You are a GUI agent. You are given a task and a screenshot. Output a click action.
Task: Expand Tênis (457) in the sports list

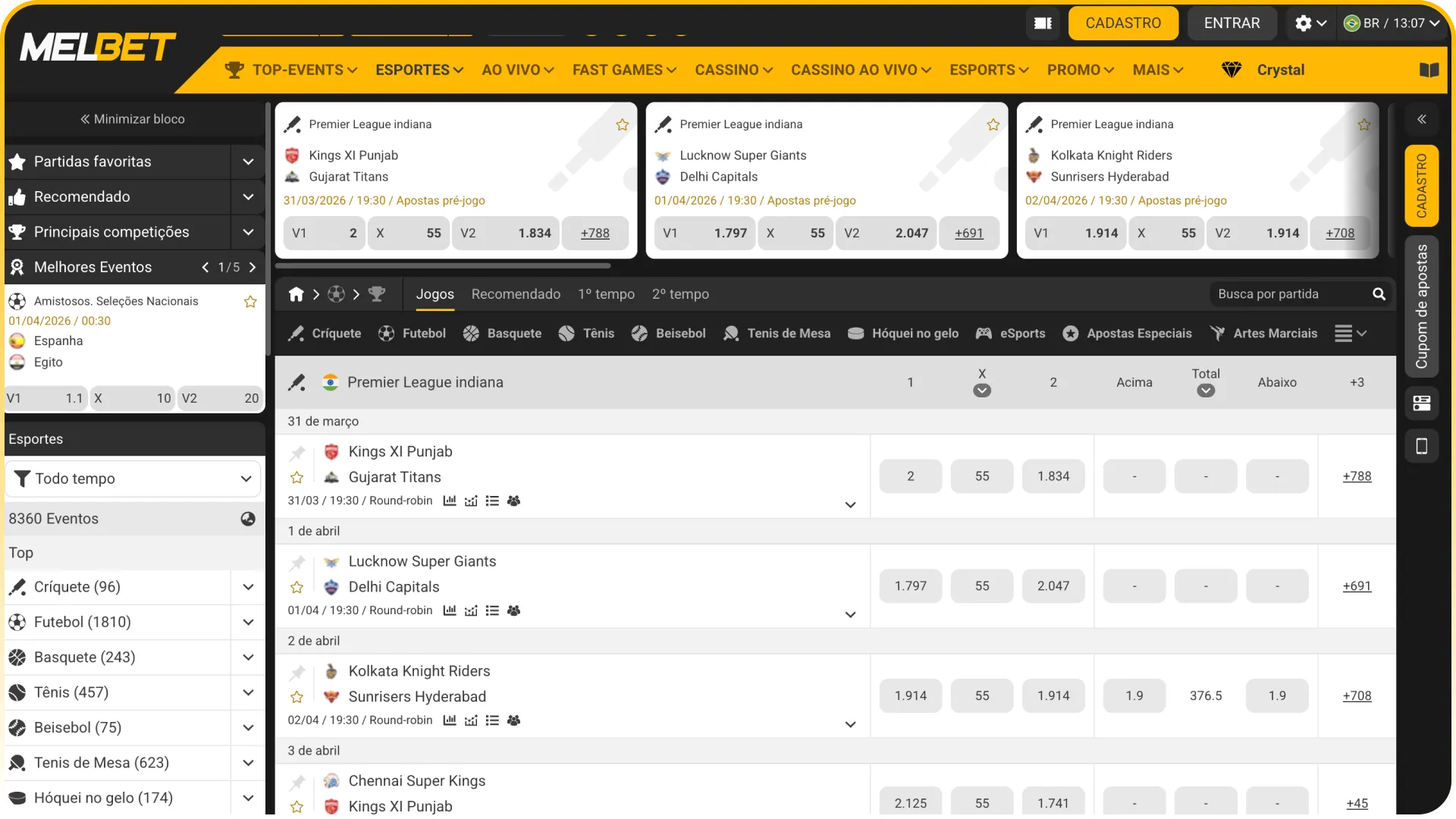248,693
